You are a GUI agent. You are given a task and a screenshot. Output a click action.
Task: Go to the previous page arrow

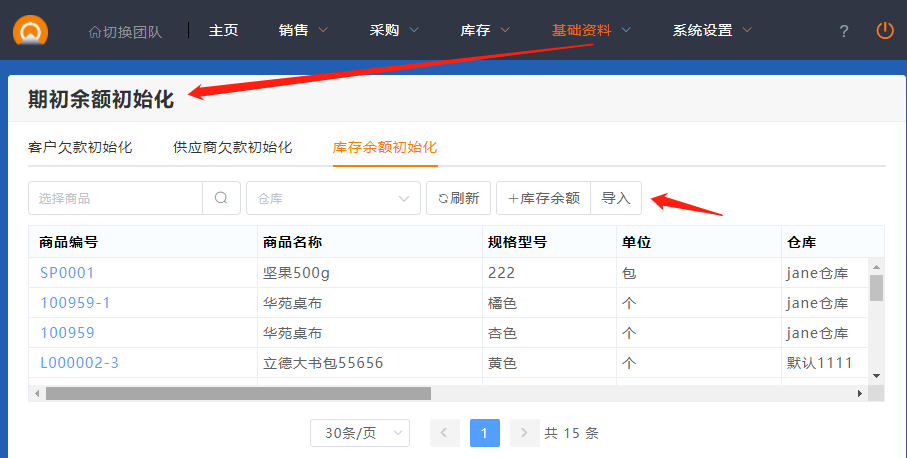445,433
